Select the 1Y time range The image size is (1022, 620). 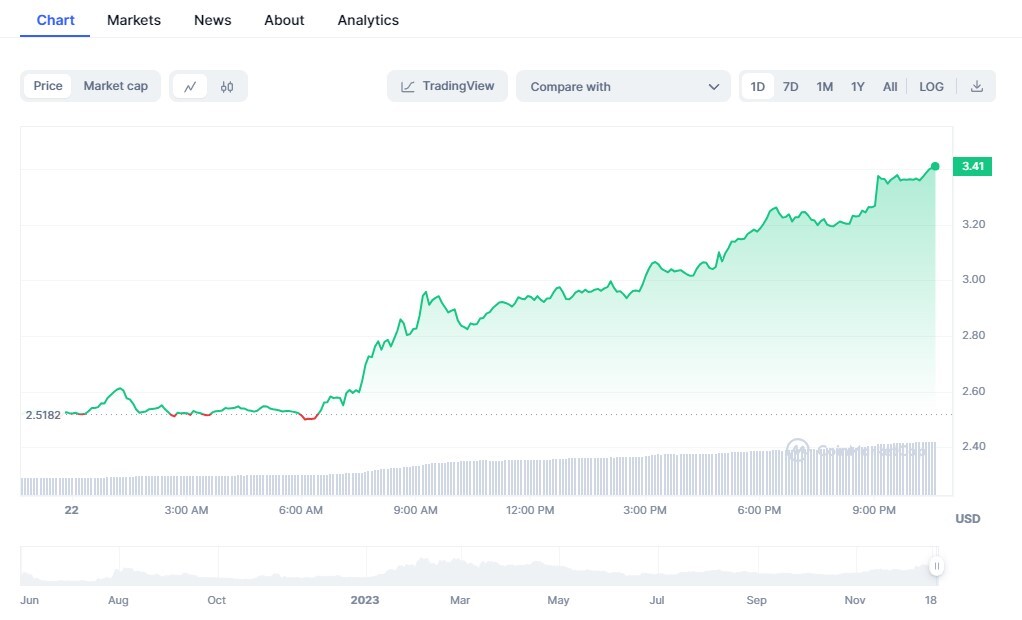858,86
